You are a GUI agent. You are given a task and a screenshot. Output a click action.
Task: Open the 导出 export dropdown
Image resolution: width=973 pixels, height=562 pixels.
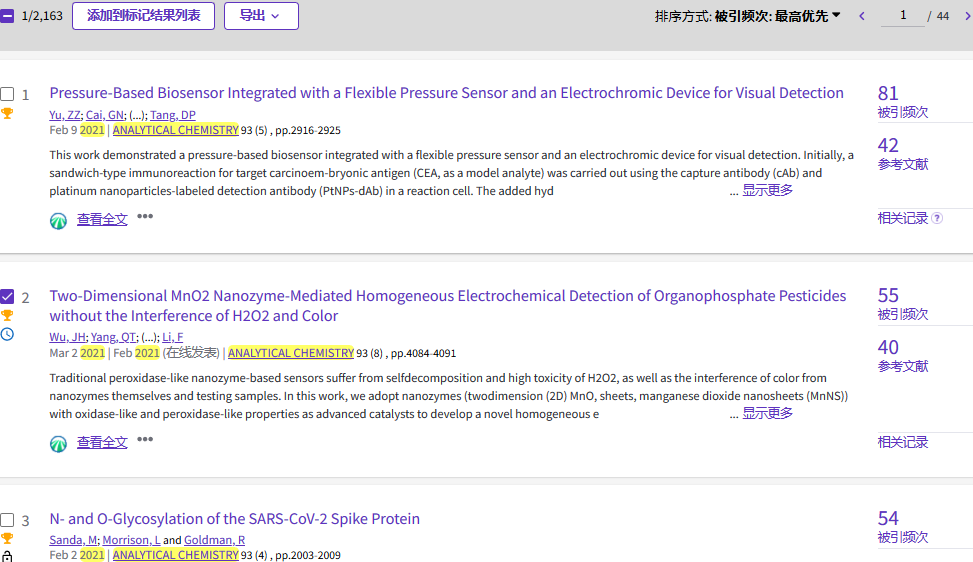click(x=260, y=16)
